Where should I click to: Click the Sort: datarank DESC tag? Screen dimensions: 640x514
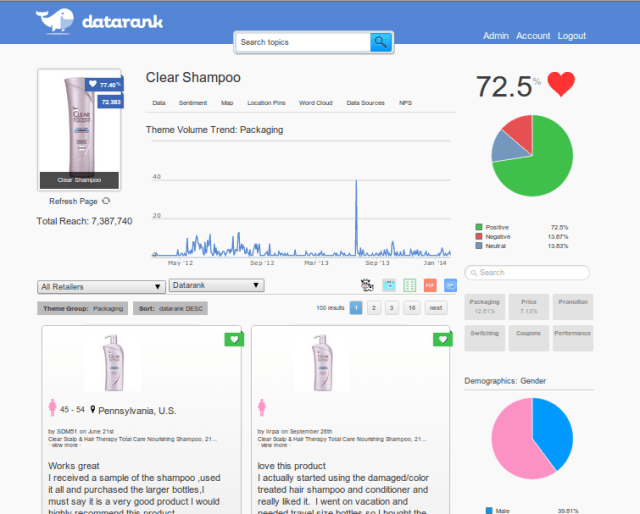tap(170, 308)
